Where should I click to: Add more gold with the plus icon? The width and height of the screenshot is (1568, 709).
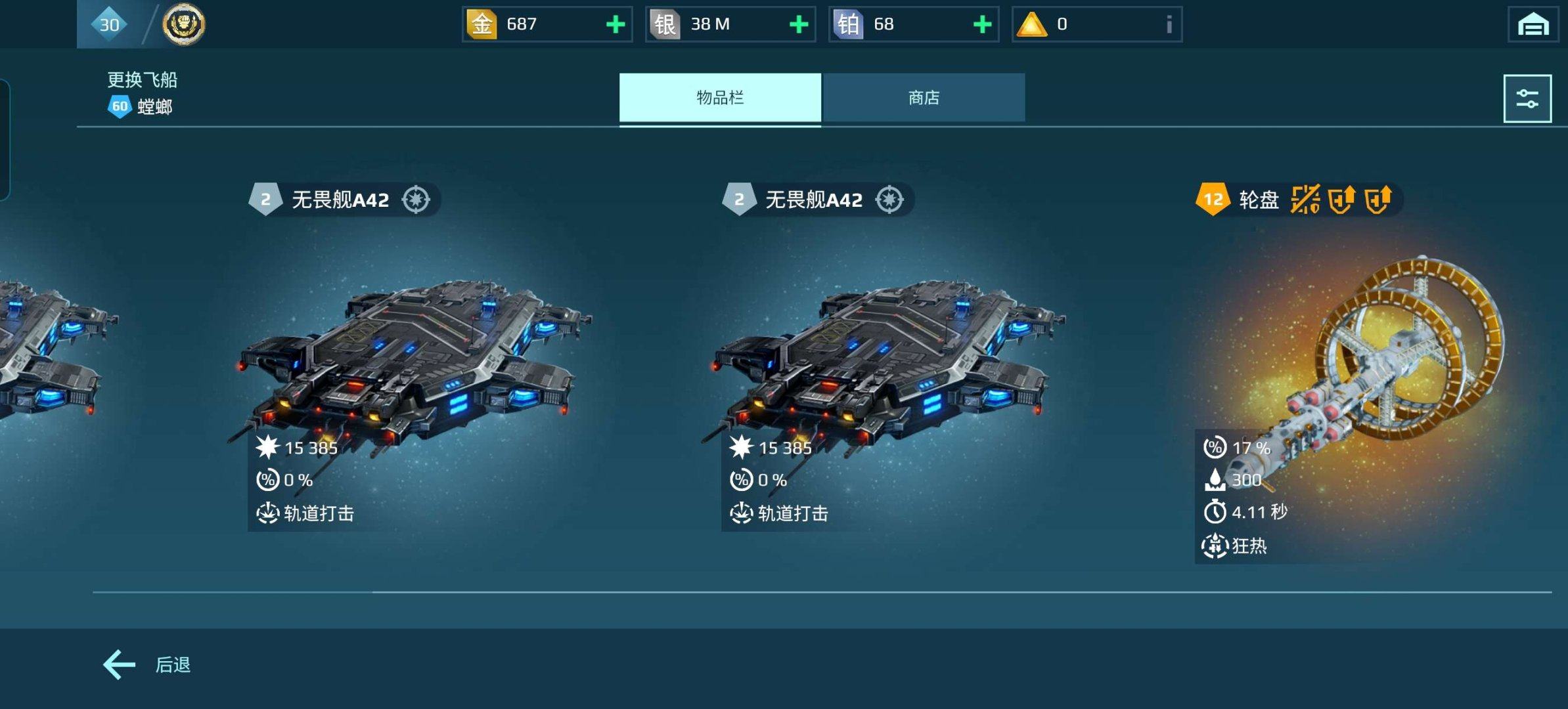(x=616, y=24)
